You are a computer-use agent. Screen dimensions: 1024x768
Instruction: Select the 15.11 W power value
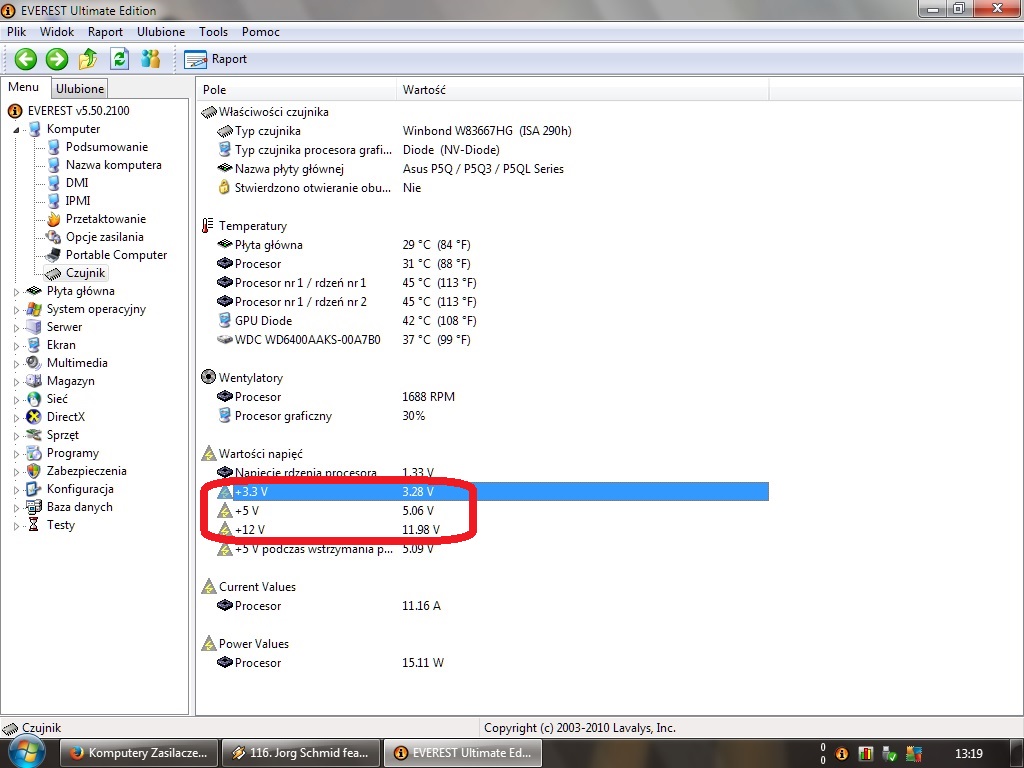(423, 663)
